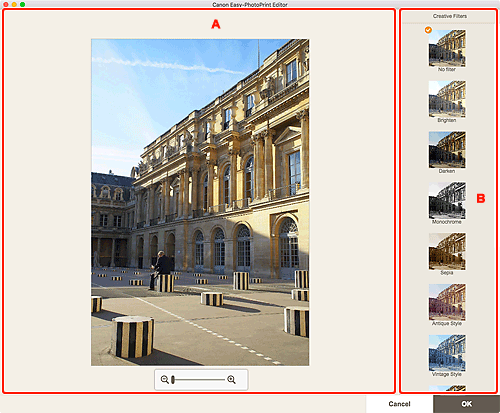Click the zoom out magnifier icon

165,379
